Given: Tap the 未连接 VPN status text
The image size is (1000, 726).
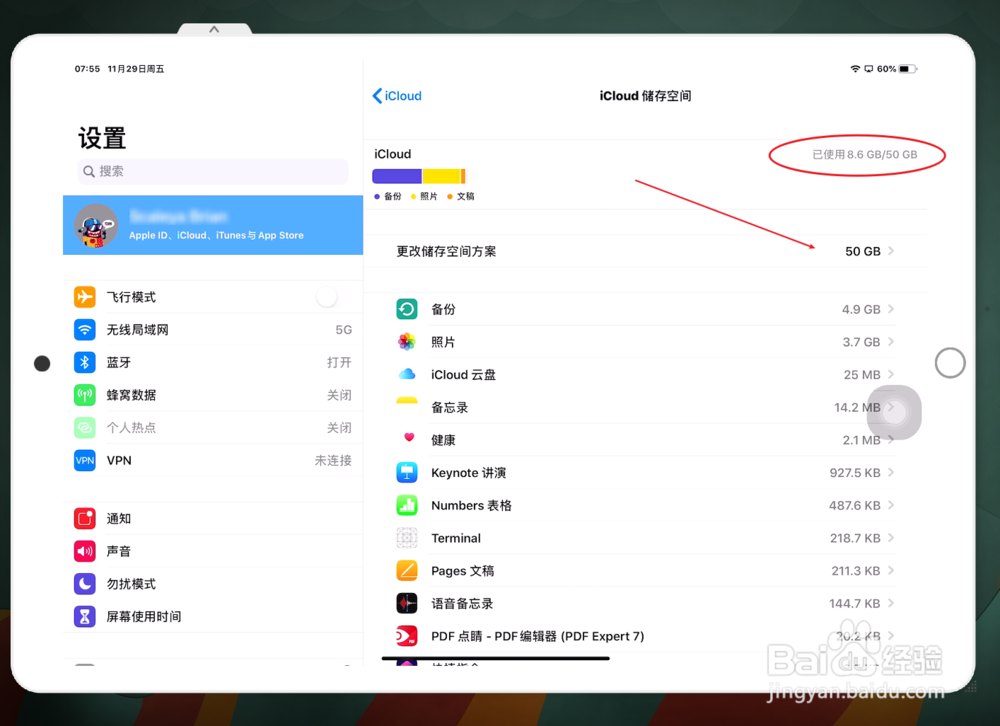Looking at the screenshot, I should [333, 460].
